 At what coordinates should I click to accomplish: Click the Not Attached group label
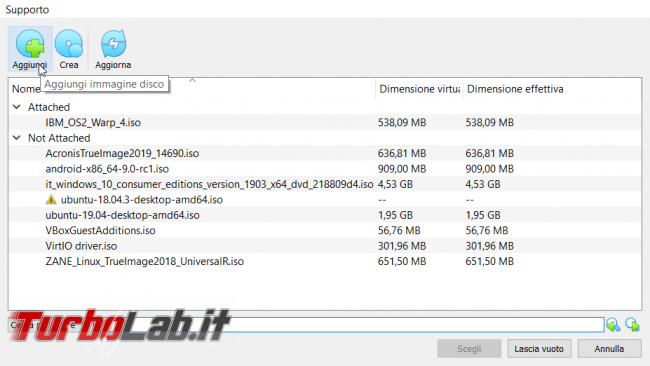(x=59, y=138)
